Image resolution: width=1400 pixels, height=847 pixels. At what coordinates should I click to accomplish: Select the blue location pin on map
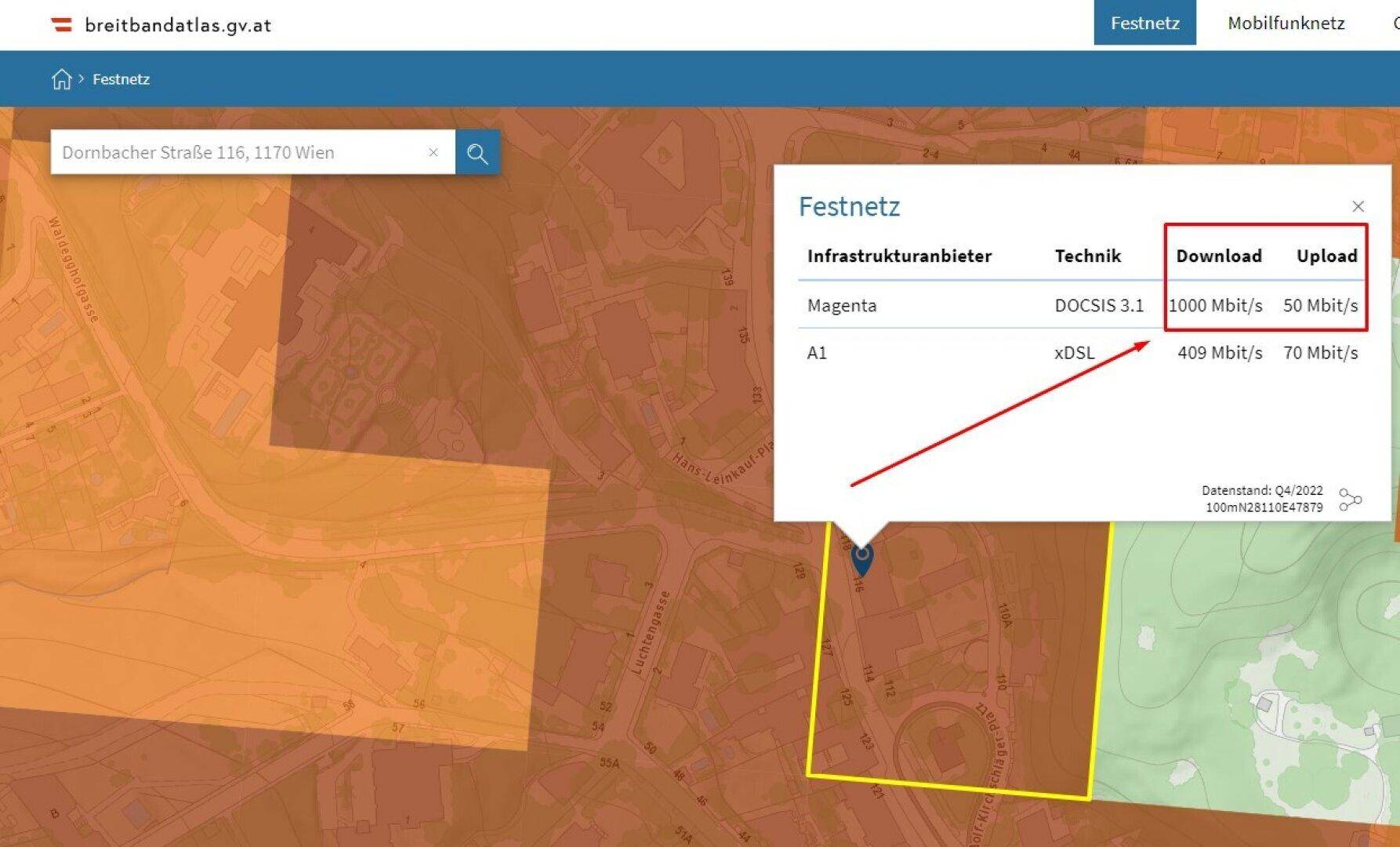(861, 557)
